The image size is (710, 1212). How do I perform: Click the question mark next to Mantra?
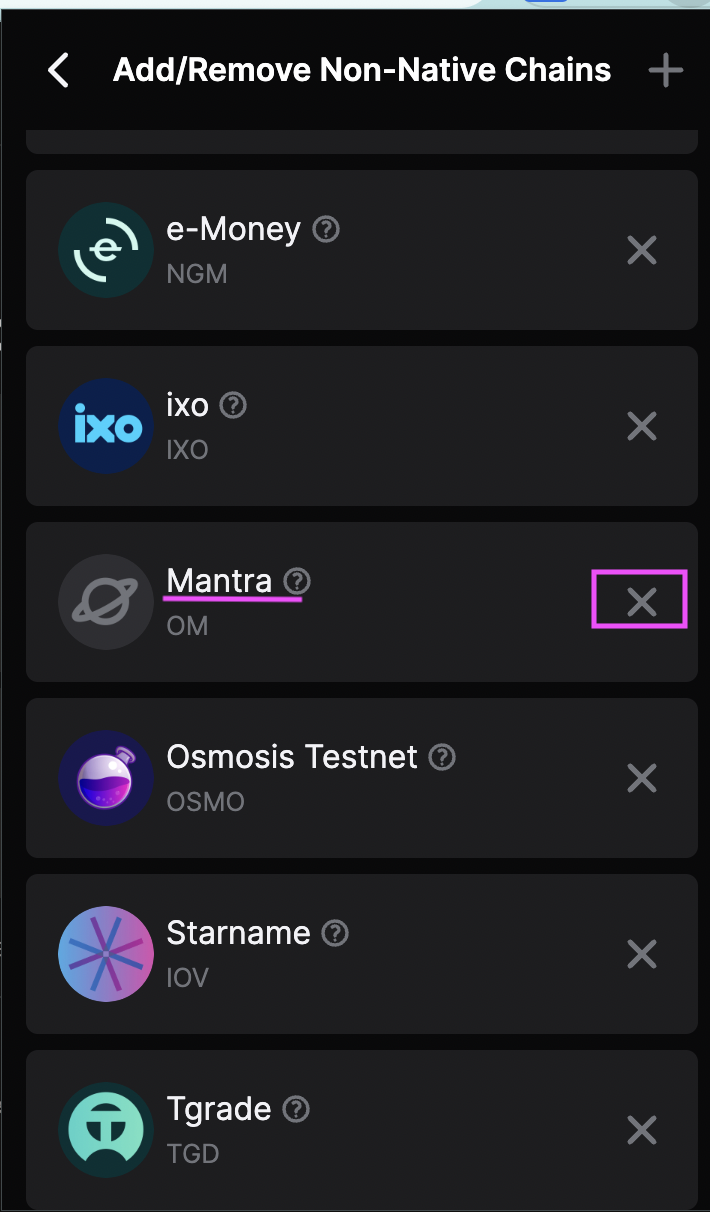coord(297,580)
